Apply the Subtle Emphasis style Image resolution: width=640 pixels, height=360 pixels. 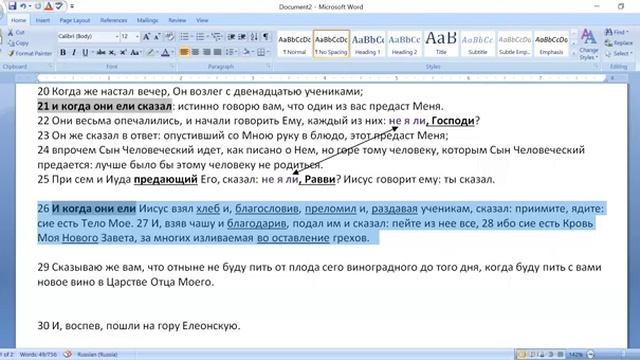(x=515, y=44)
